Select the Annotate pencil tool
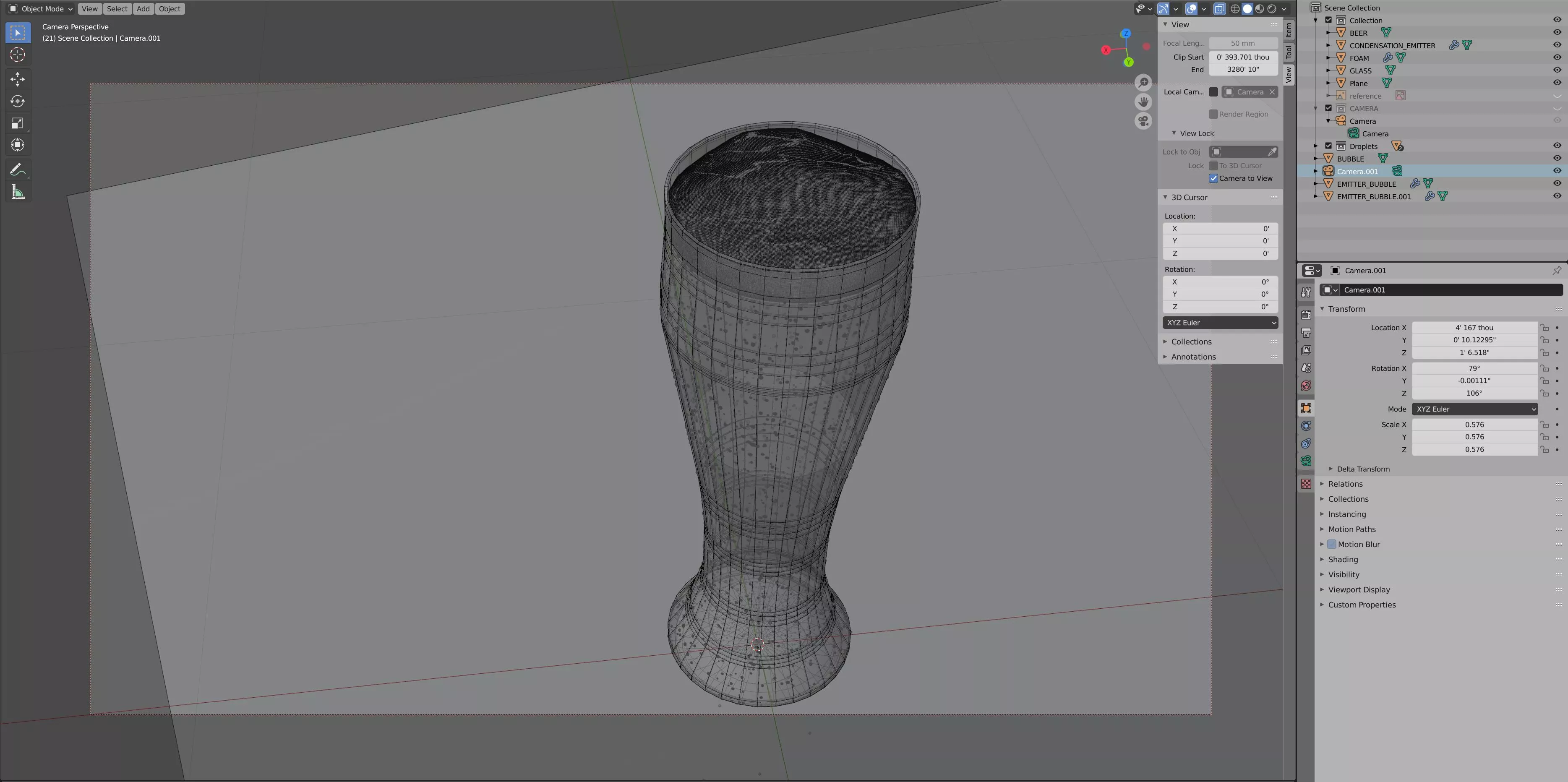The image size is (1568, 782). point(18,170)
